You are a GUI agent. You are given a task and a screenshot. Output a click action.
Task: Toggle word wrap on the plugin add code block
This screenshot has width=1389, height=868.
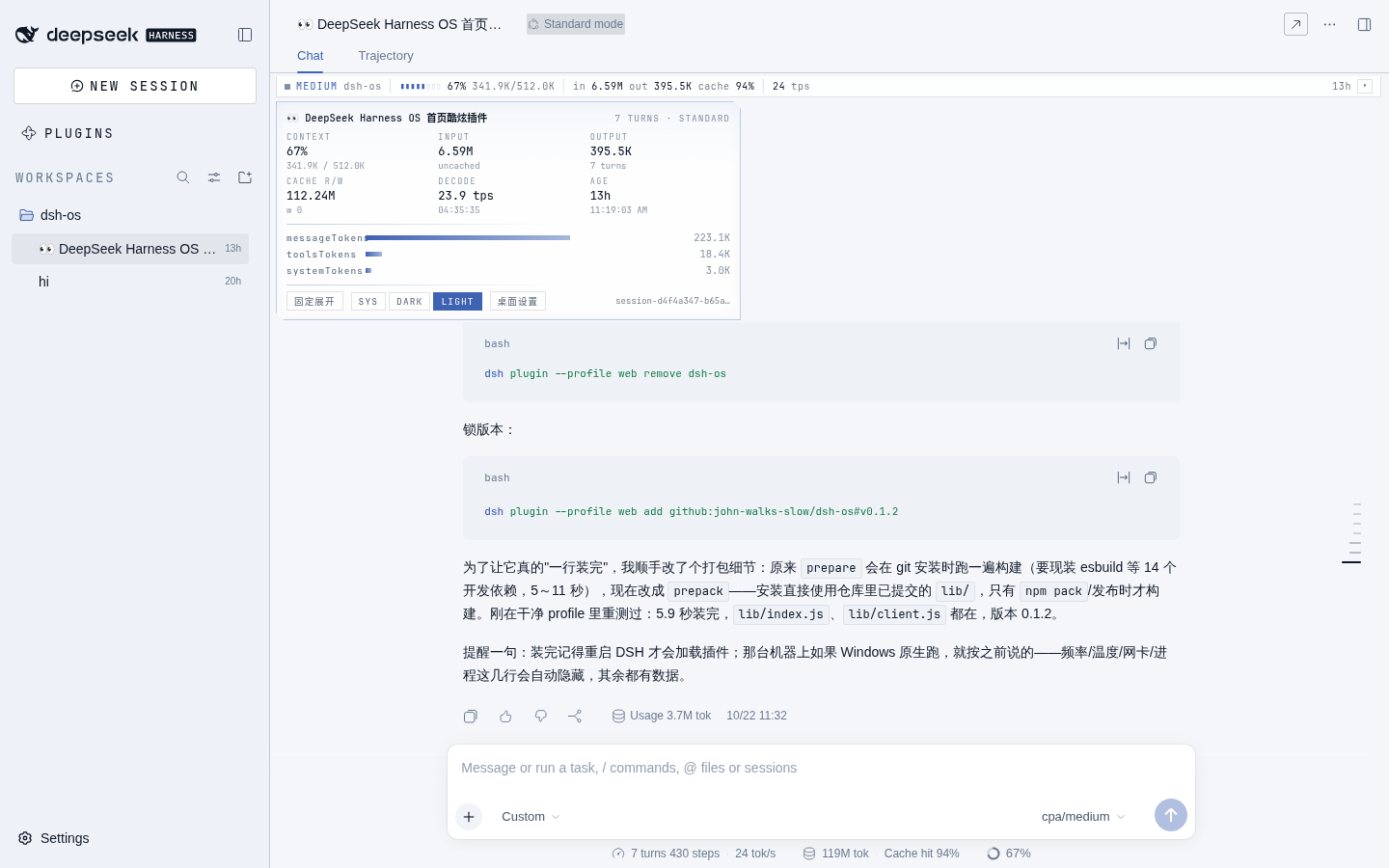click(1124, 477)
